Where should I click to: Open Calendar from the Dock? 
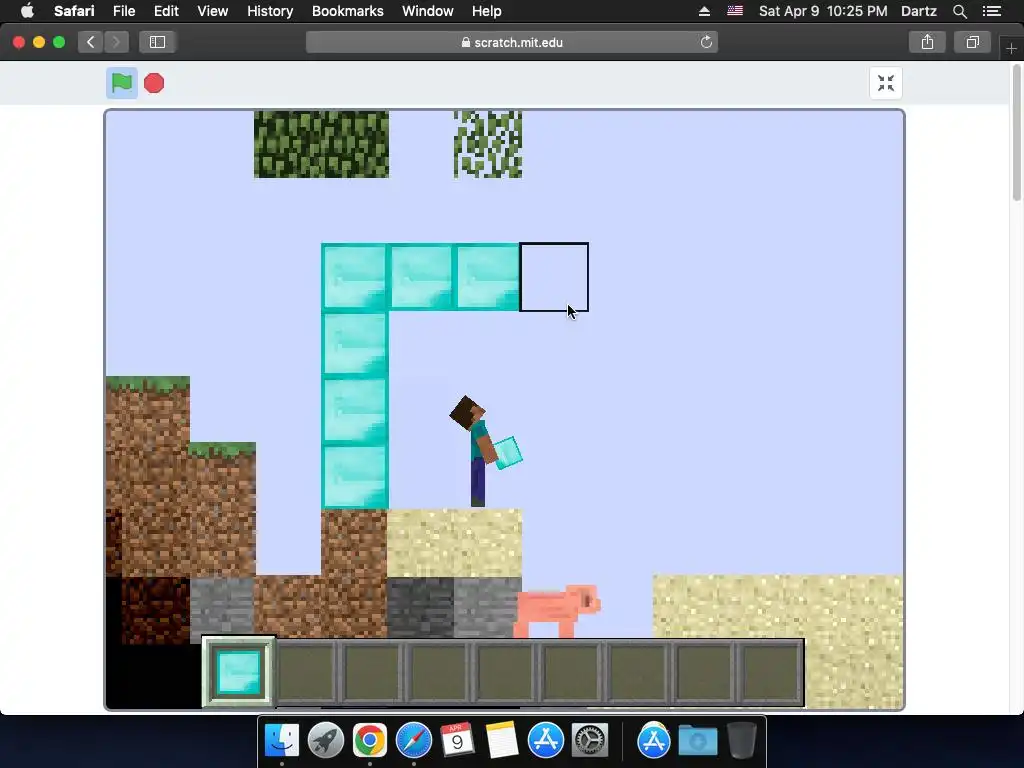(457, 740)
